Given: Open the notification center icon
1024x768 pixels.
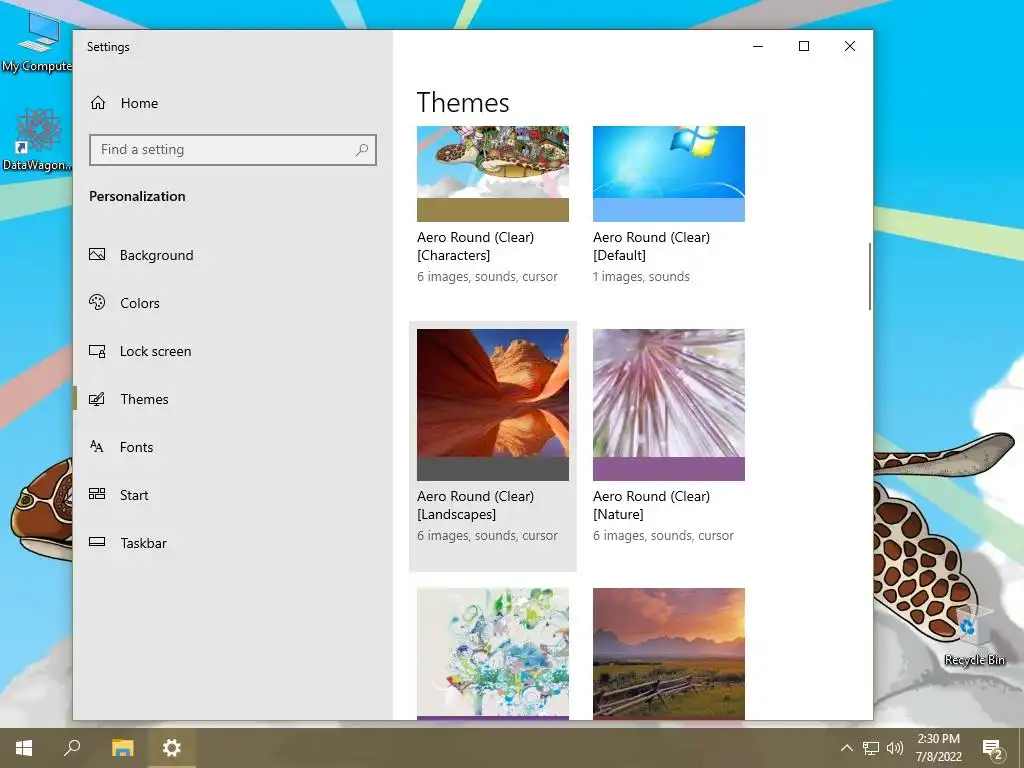Looking at the screenshot, I should [x=992, y=749].
